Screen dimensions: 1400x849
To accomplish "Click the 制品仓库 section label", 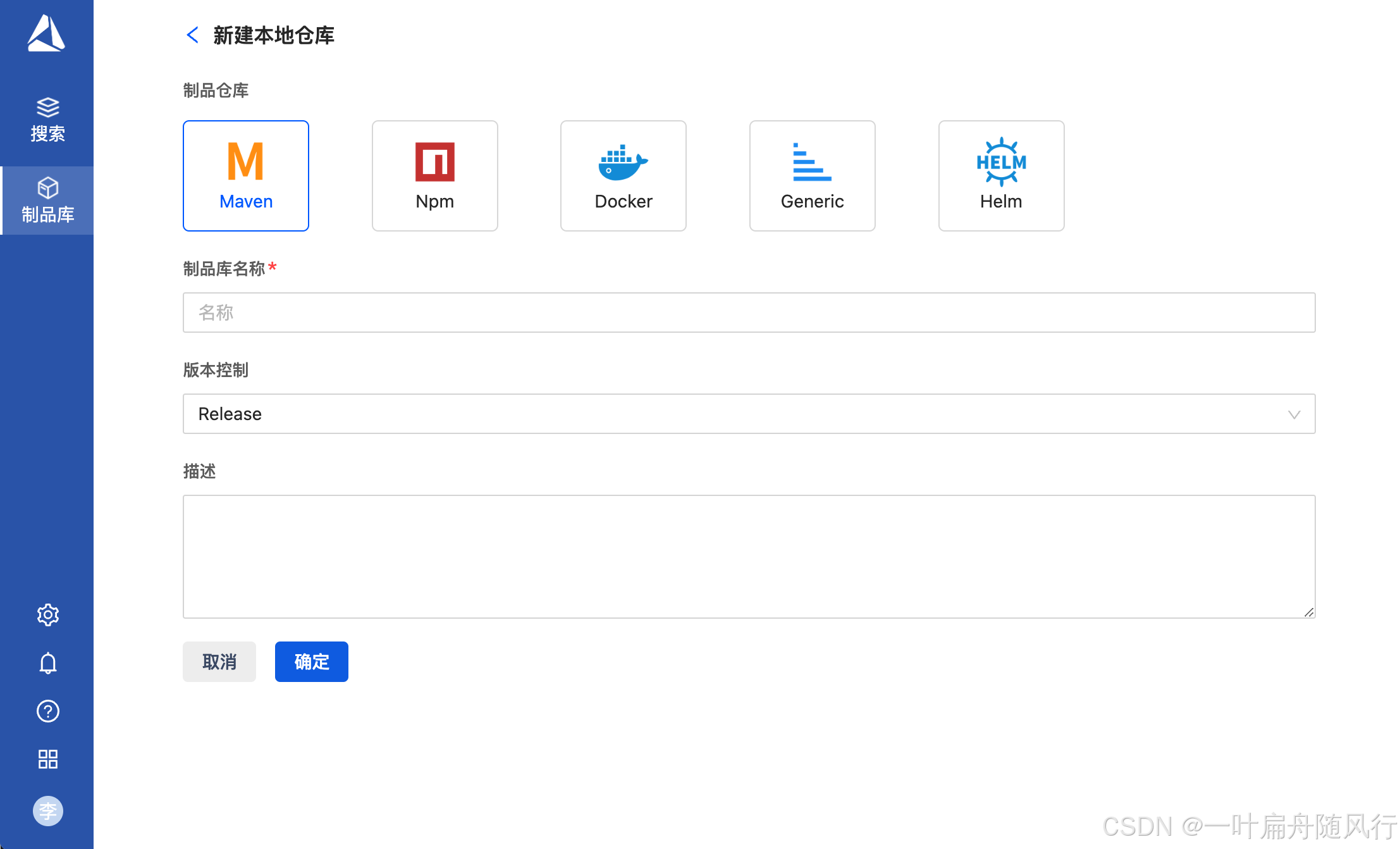I will point(216,90).
